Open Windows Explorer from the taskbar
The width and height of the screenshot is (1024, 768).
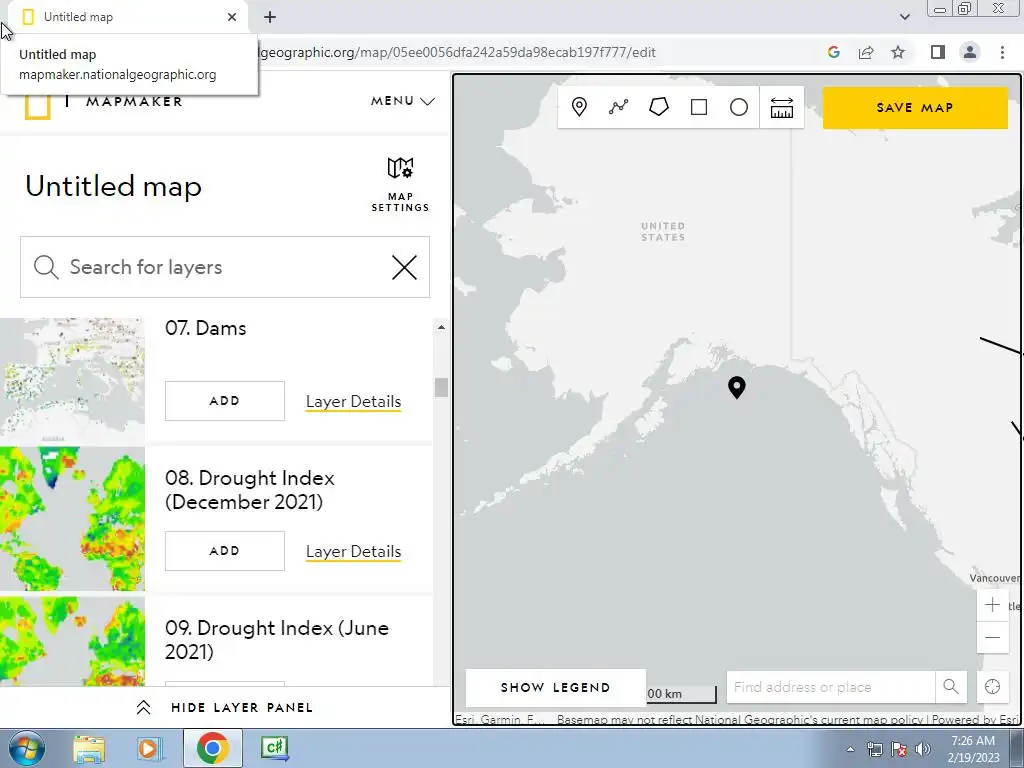[x=89, y=748]
